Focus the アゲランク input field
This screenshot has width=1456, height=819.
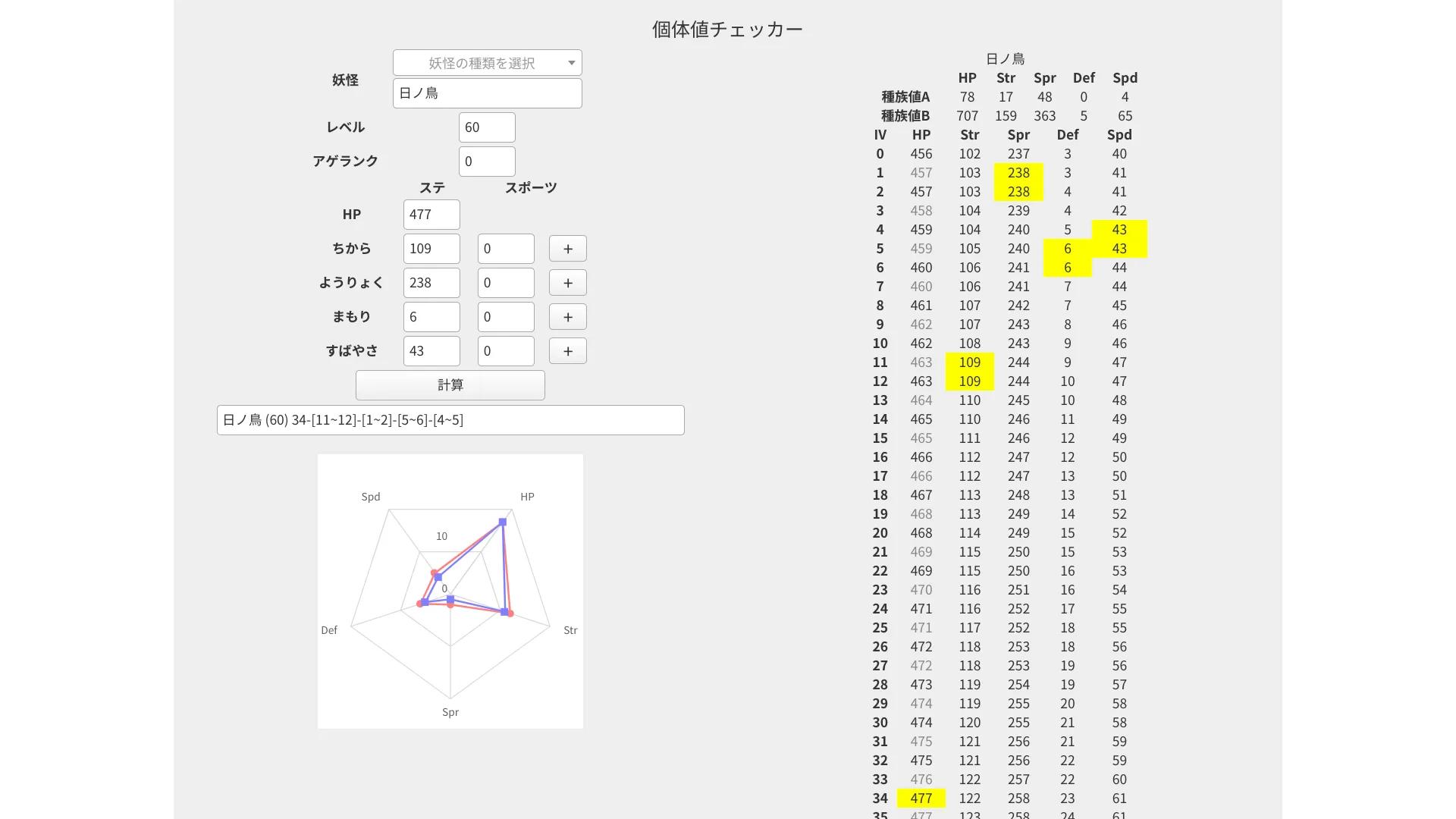pyautogui.click(x=487, y=162)
